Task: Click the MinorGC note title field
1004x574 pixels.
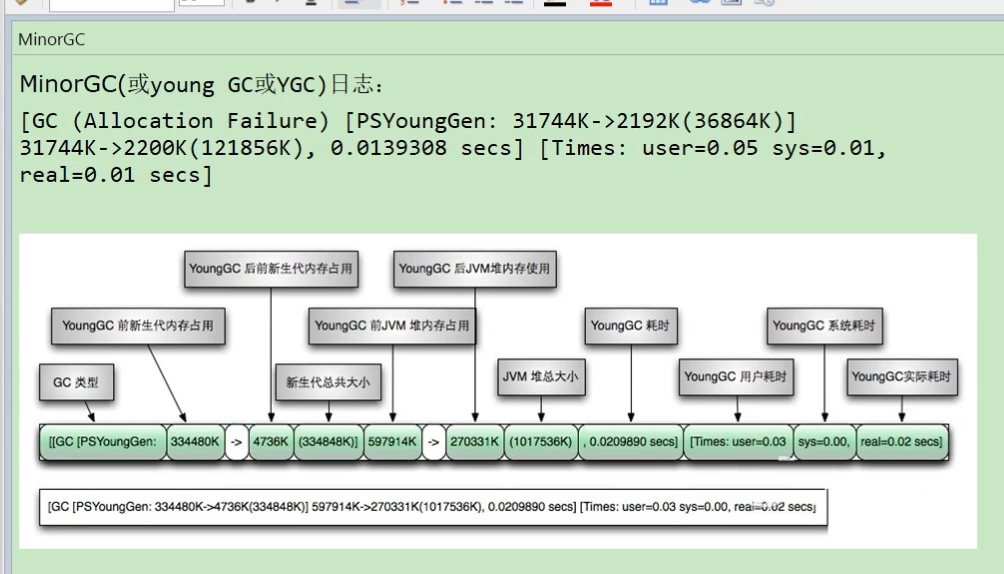Action: tap(509, 40)
